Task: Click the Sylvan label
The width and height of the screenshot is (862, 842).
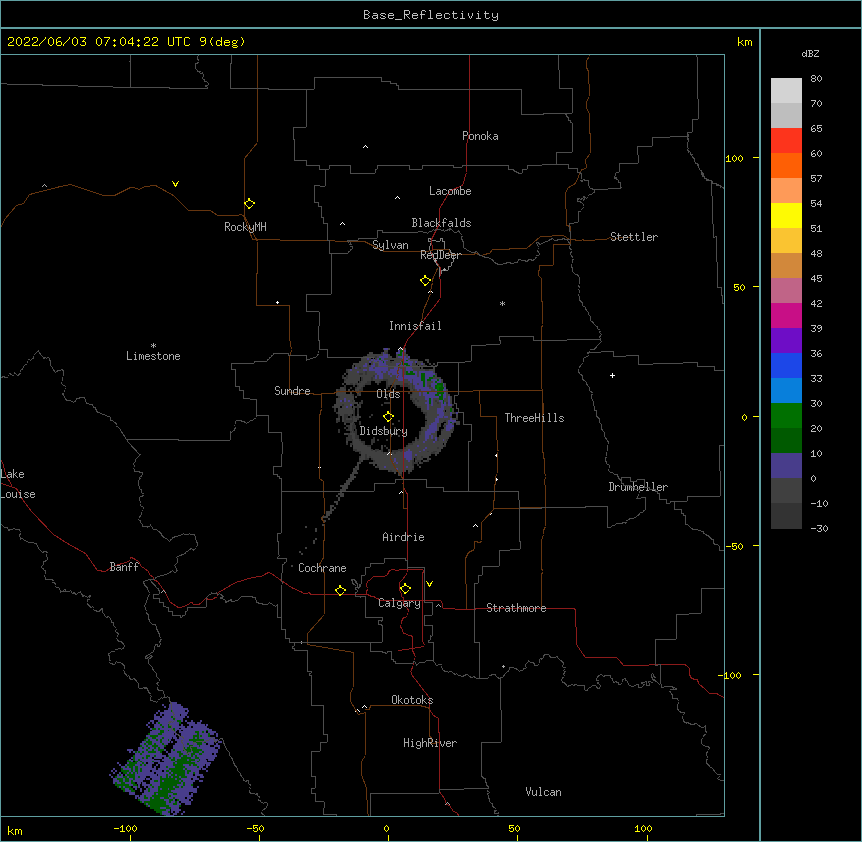Action: tap(390, 245)
